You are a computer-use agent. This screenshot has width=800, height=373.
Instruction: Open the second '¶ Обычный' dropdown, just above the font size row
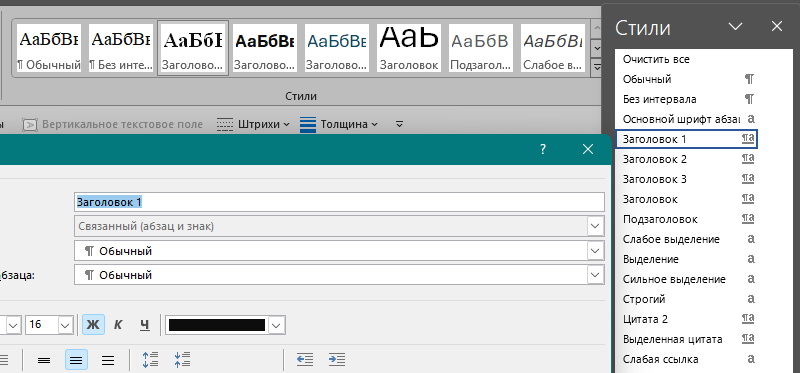click(x=595, y=275)
